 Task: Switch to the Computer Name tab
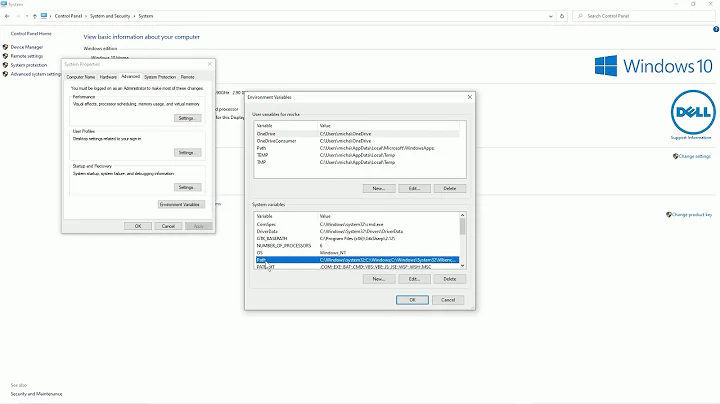click(x=81, y=77)
